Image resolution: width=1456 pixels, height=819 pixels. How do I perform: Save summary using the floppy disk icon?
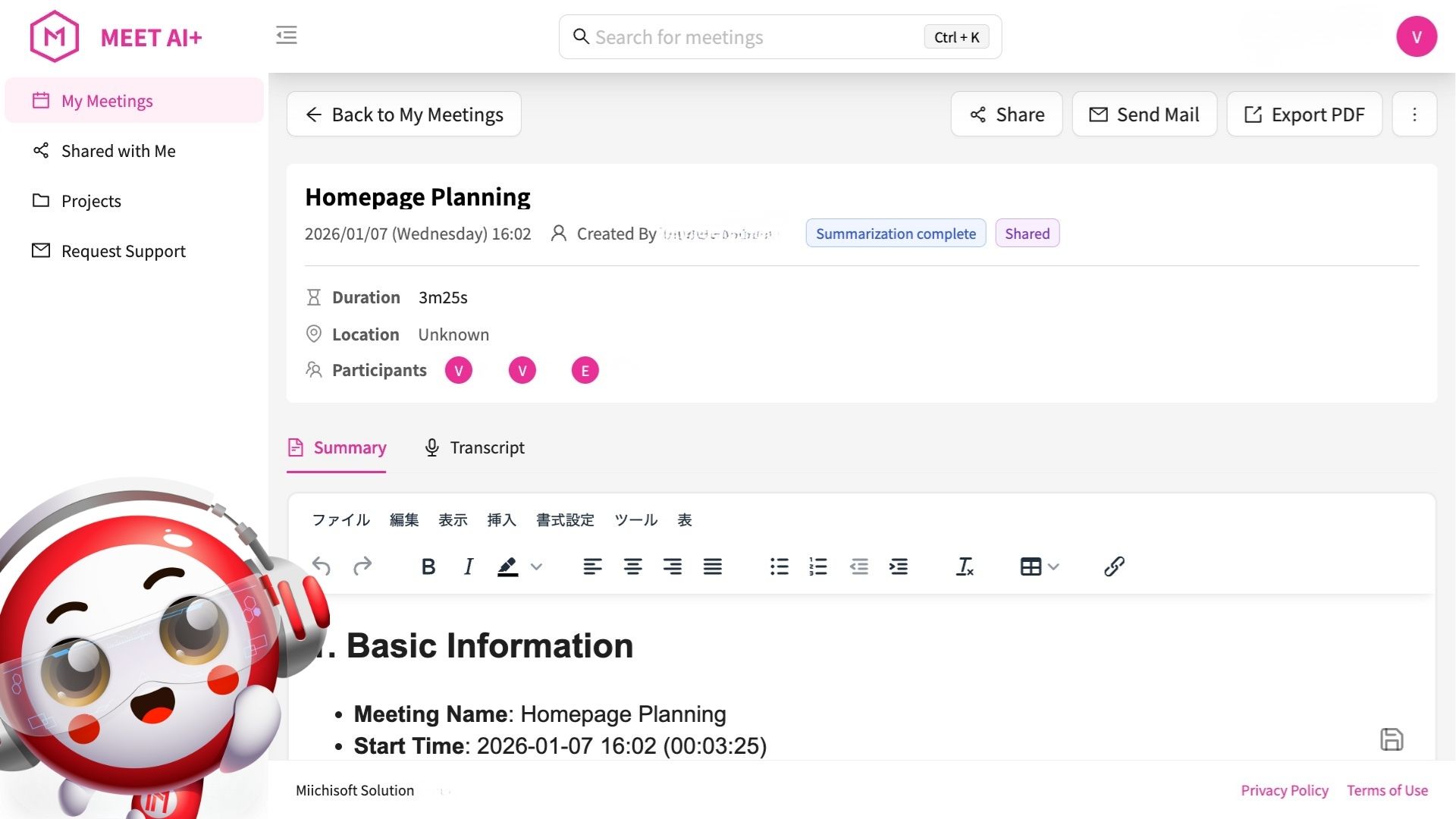[x=1391, y=739]
